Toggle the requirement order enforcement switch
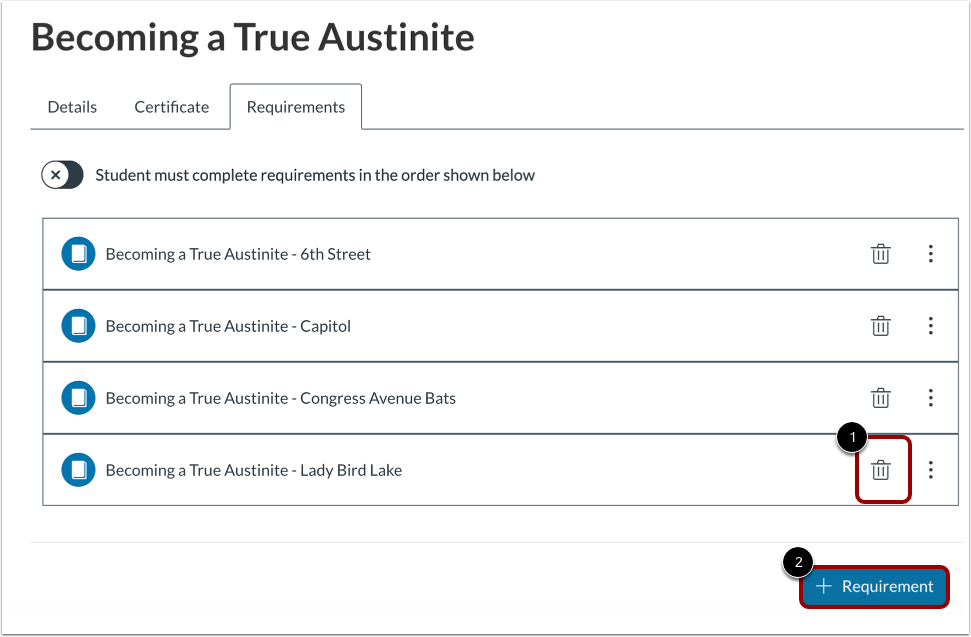The image size is (971, 637). pyautogui.click(x=62, y=175)
